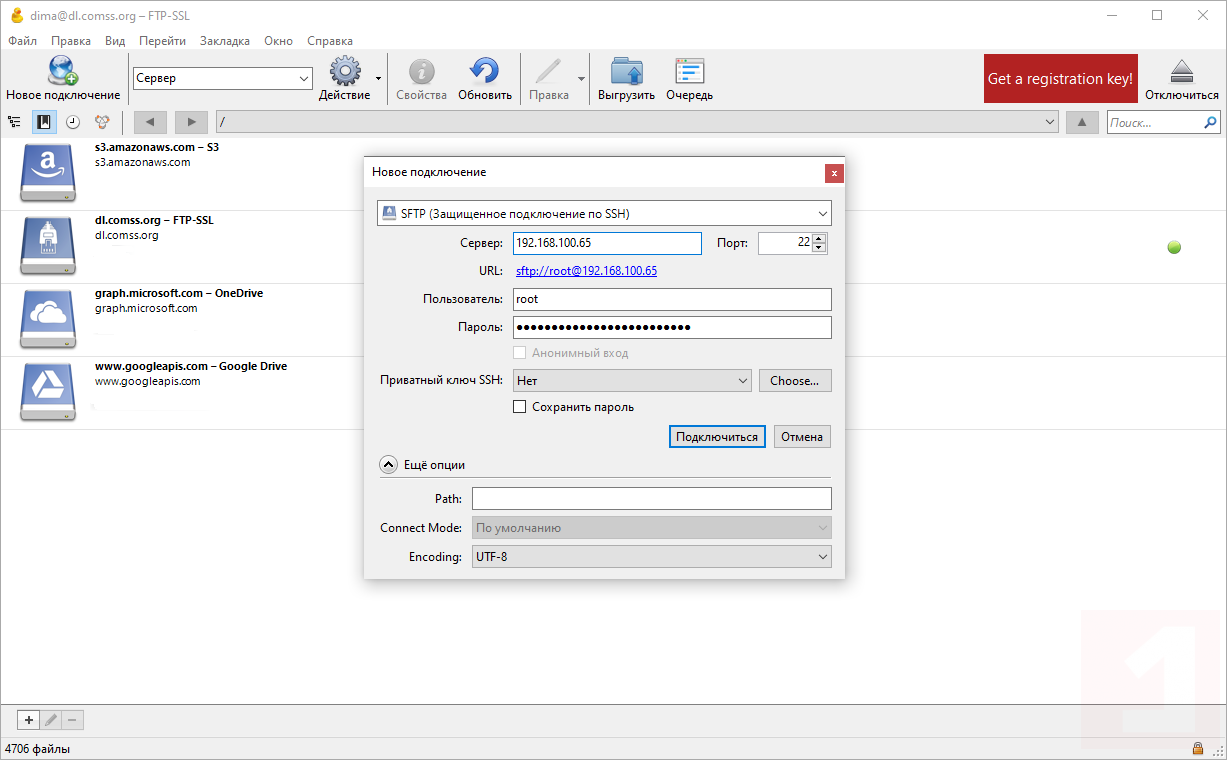The image size is (1227, 760).
Task: Collapse the Ещё опции section
Action: pyautogui.click(x=388, y=464)
